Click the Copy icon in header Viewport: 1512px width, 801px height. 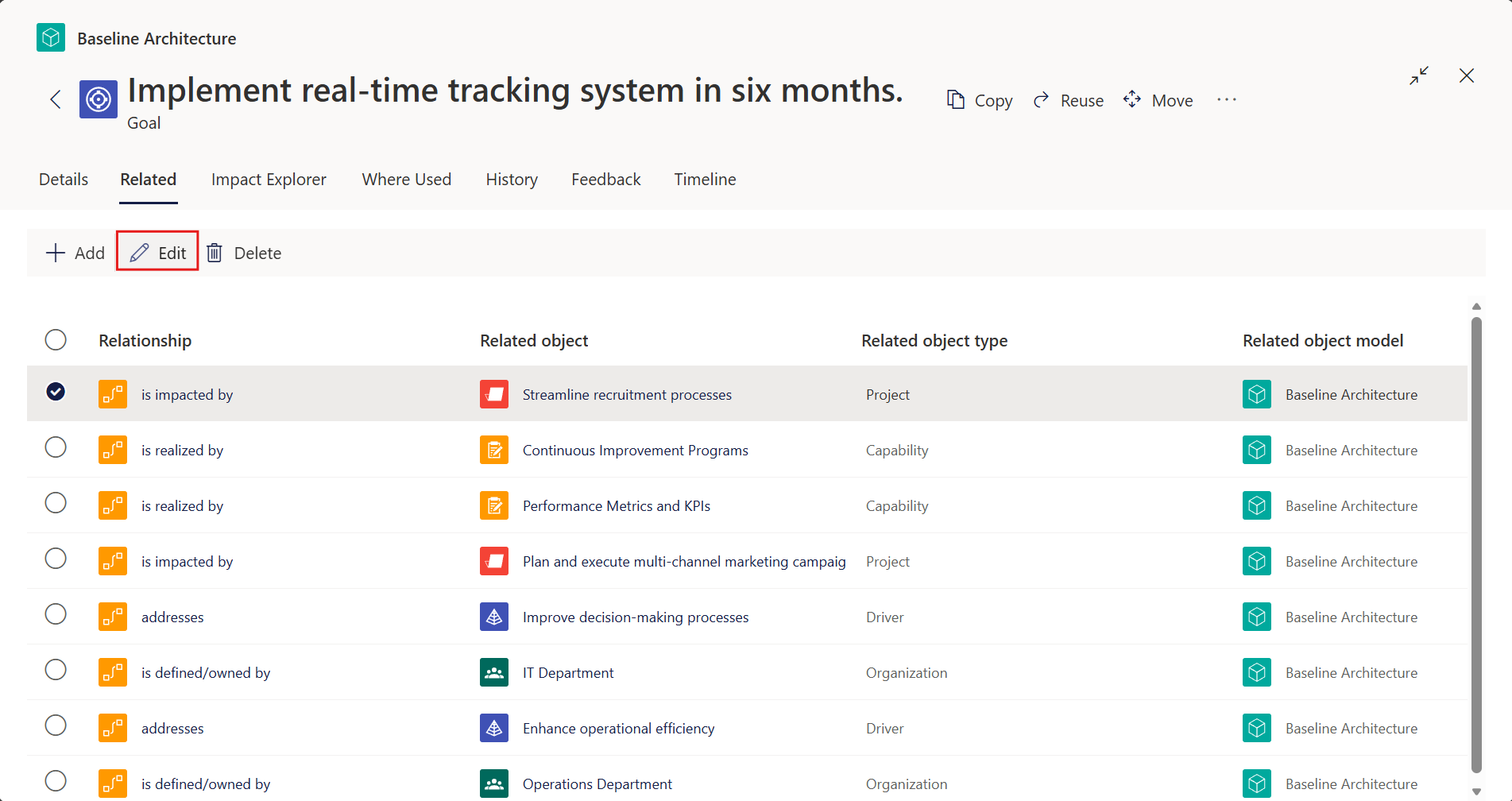[955, 99]
